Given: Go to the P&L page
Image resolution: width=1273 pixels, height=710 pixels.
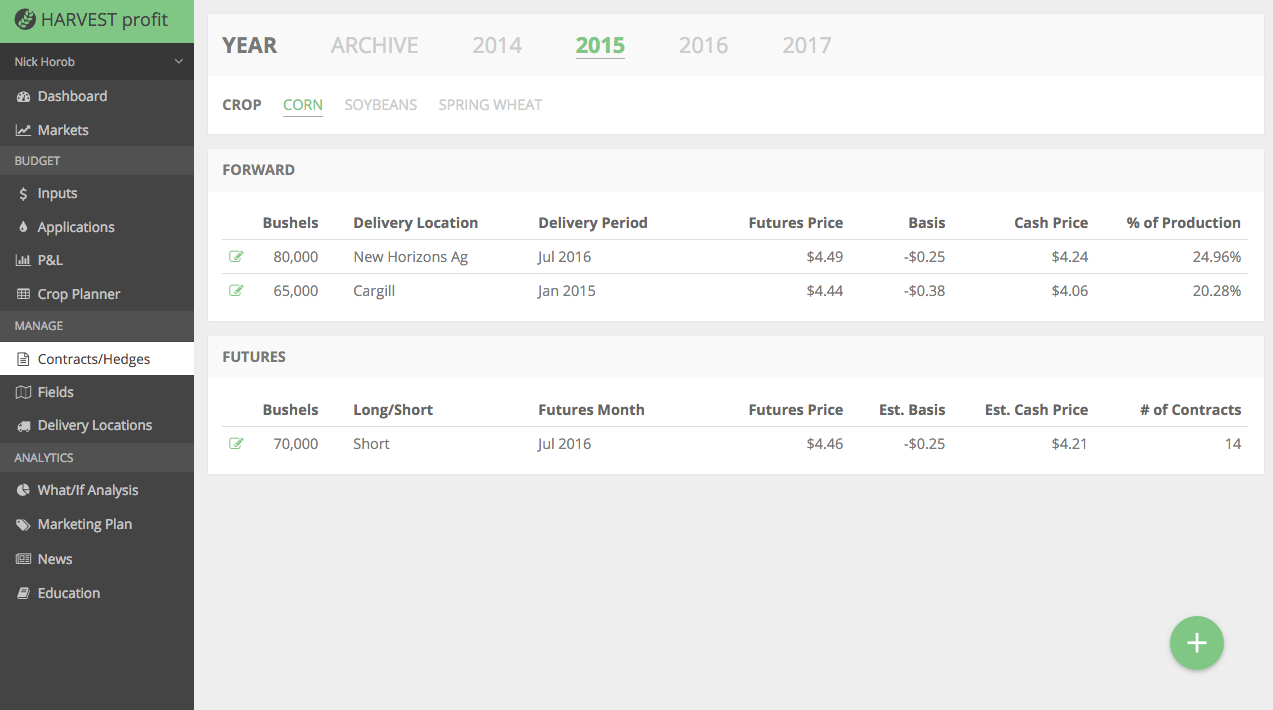Looking at the screenshot, I should pos(50,260).
